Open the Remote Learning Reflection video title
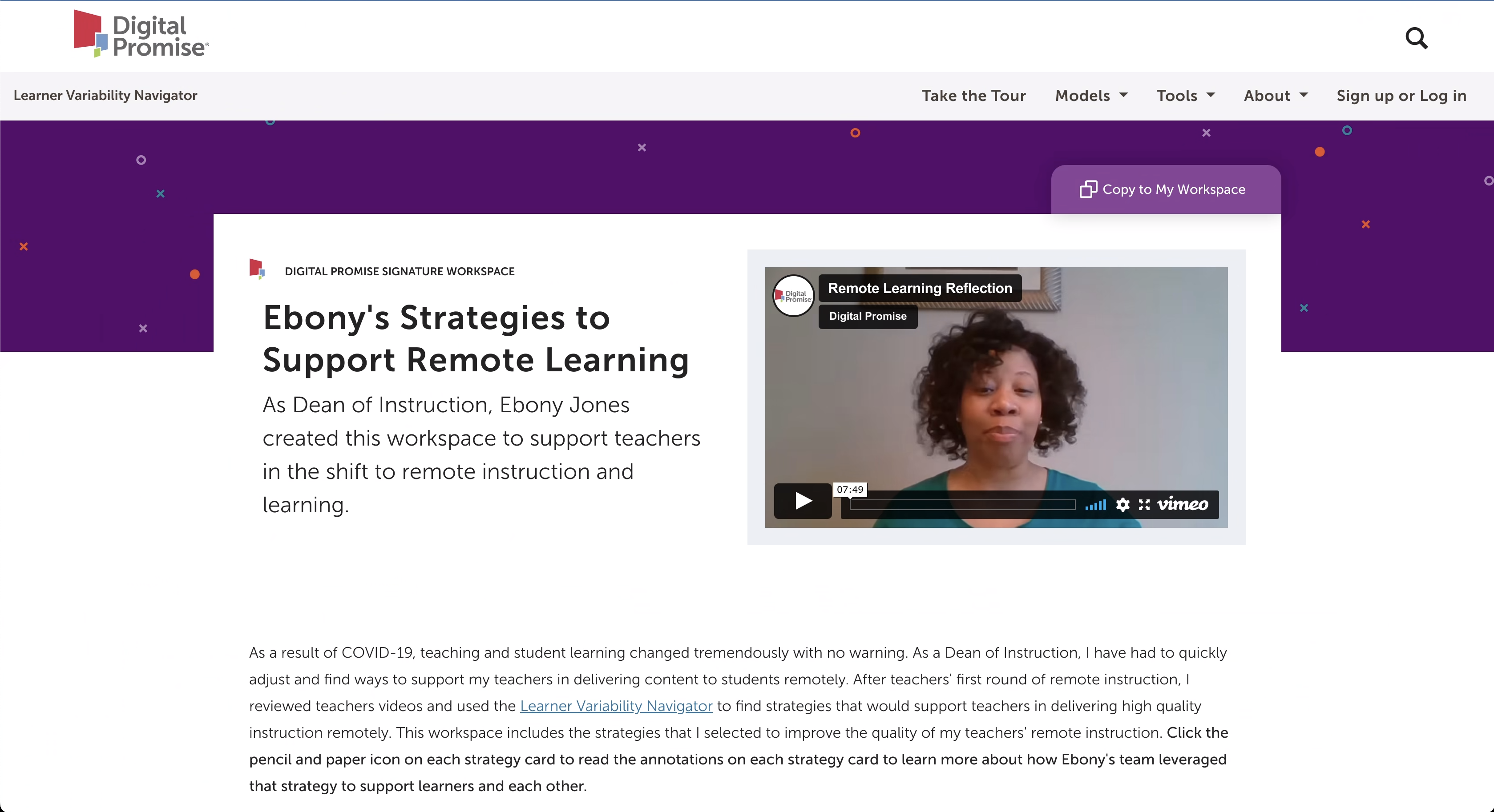Screen dimensions: 1494x812 [920, 288]
